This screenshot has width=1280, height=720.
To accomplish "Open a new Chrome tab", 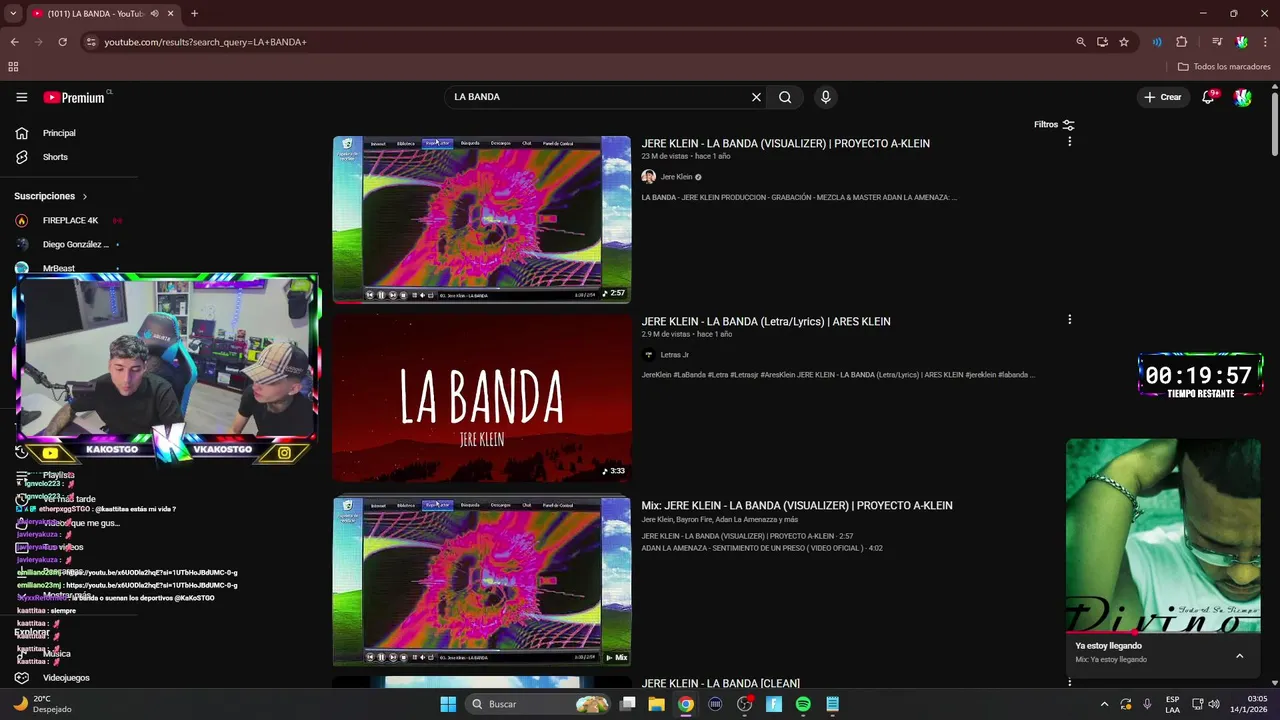I will point(194,14).
